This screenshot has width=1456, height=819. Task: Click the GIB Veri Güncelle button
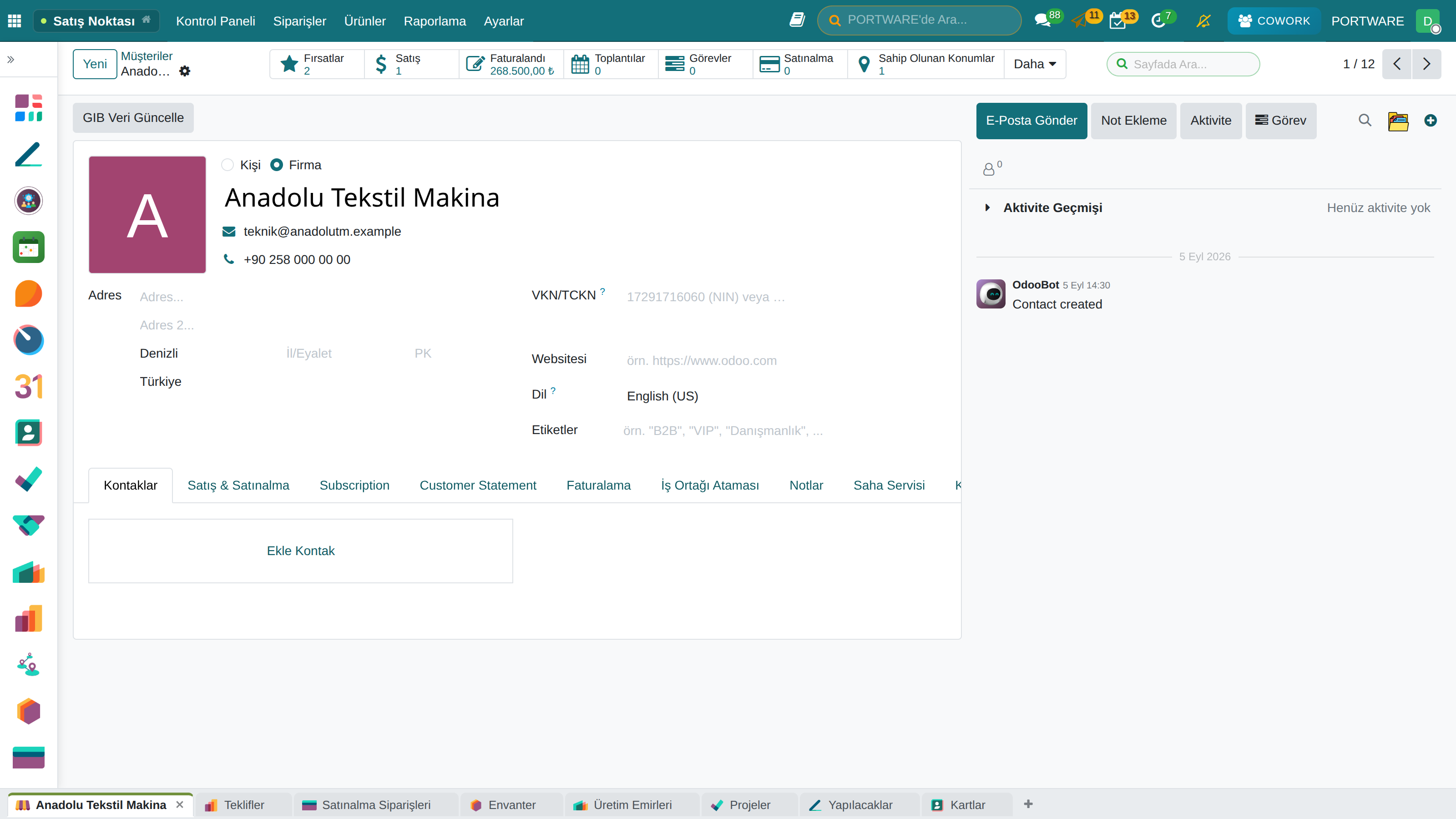pyautogui.click(x=133, y=117)
